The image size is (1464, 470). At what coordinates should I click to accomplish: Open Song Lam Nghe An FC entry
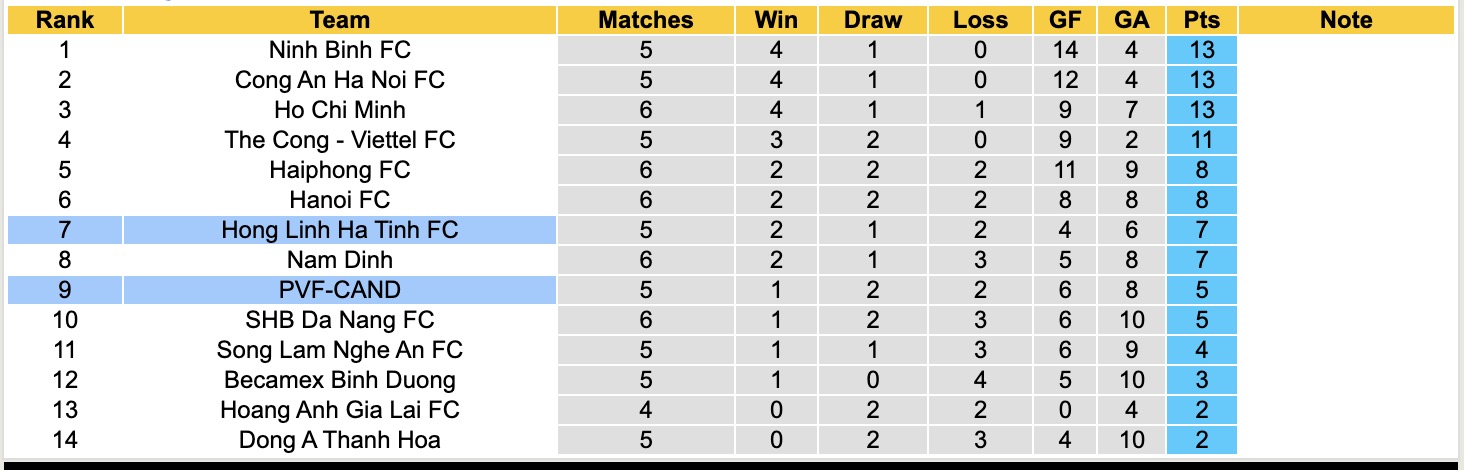(340, 350)
